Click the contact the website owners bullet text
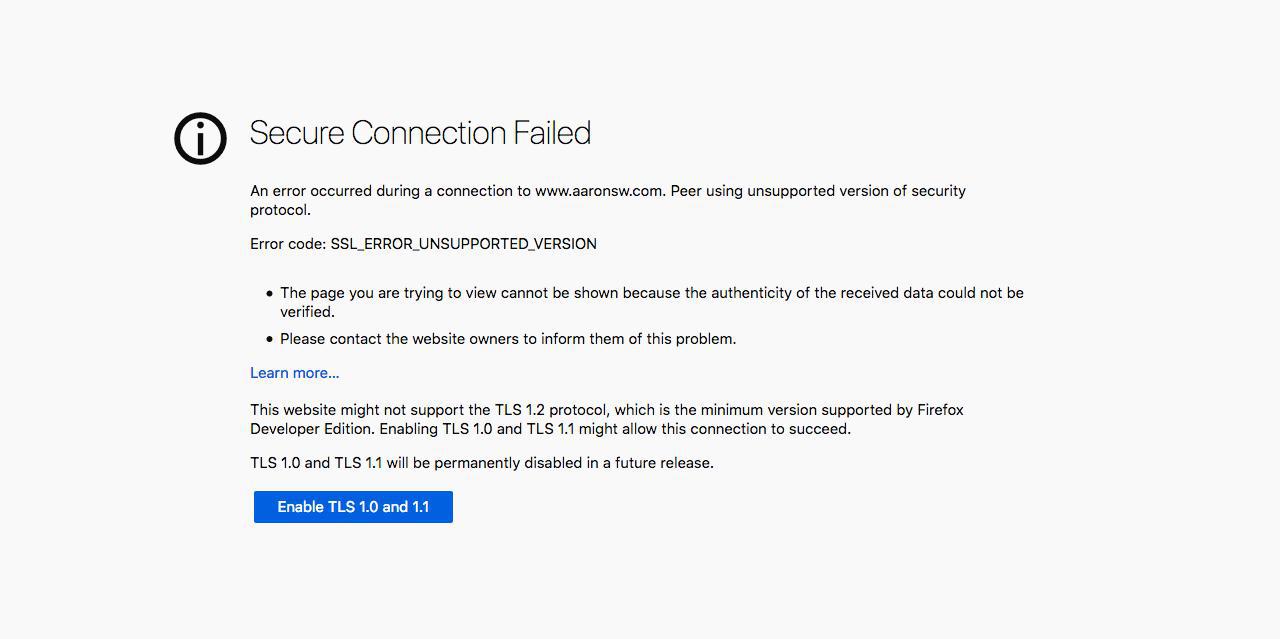Viewport: 1280px width, 639px height. 508,339
